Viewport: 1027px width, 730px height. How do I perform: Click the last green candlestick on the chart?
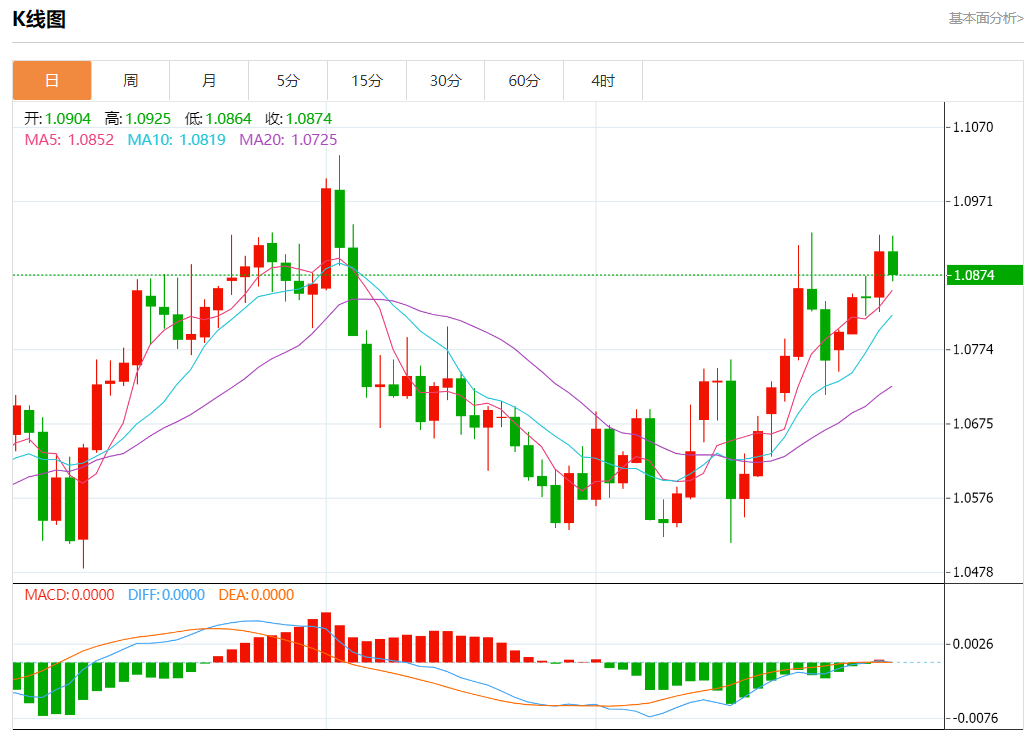[892, 263]
